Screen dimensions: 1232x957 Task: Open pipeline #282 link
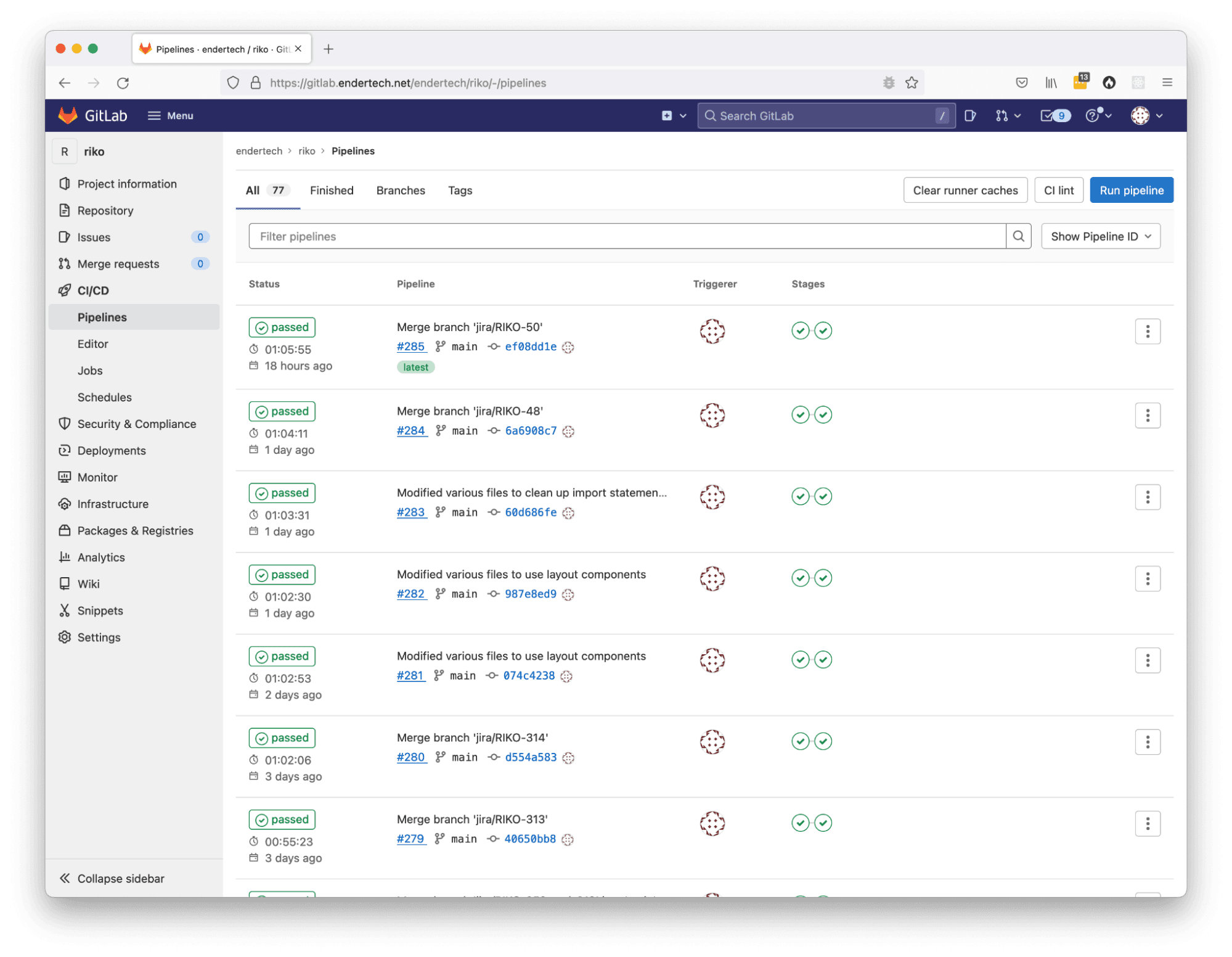tap(411, 594)
